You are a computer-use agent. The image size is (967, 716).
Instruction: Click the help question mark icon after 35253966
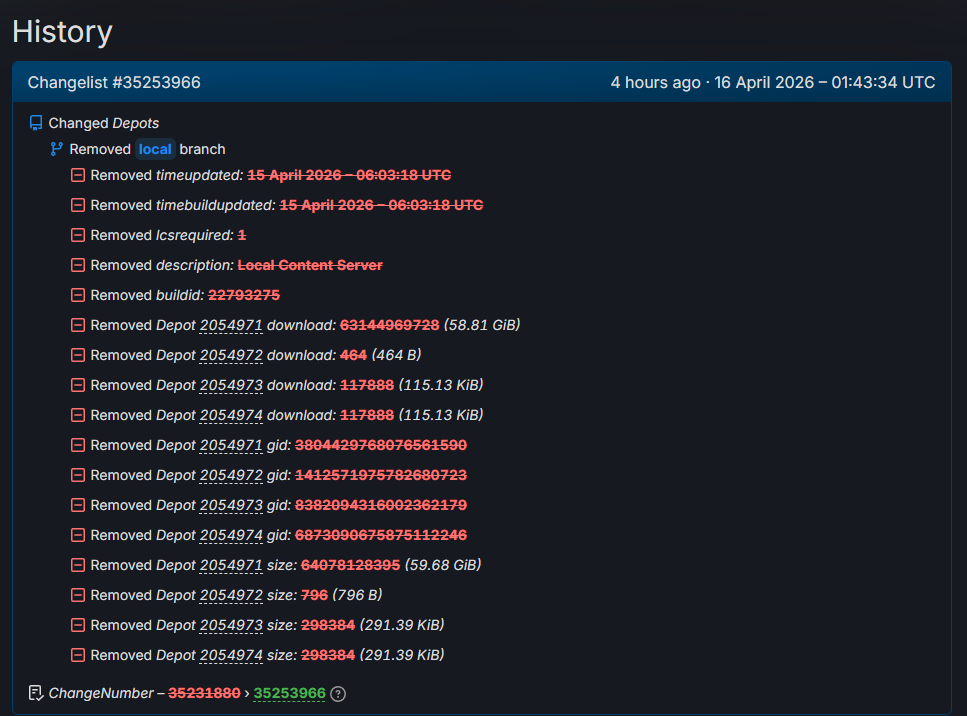tap(338, 694)
